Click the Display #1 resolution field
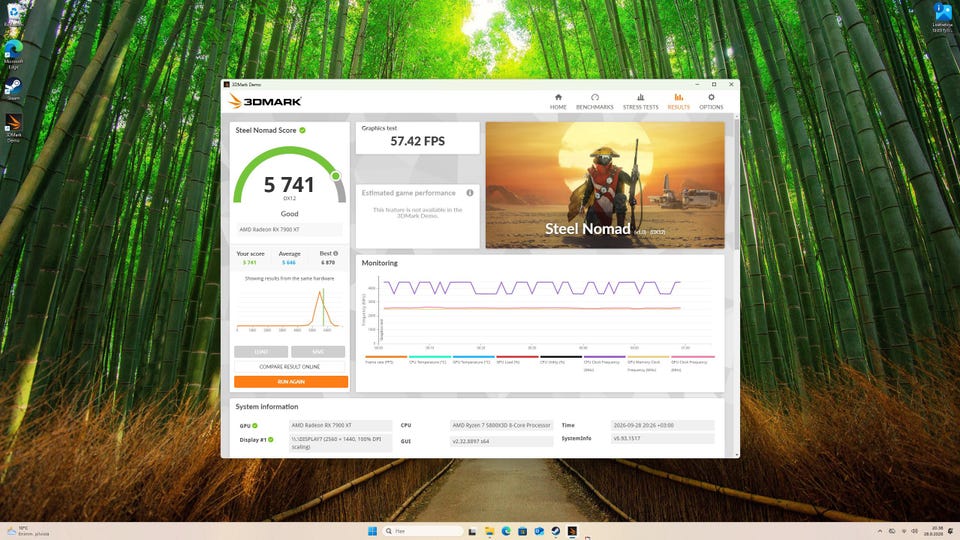The width and height of the screenshot is (960, 540). [340, 443]
